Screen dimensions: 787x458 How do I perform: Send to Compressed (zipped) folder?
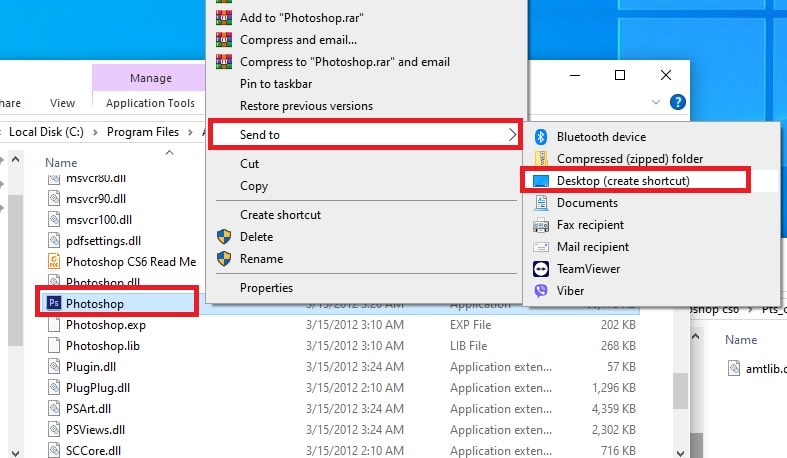coord(651,159)
